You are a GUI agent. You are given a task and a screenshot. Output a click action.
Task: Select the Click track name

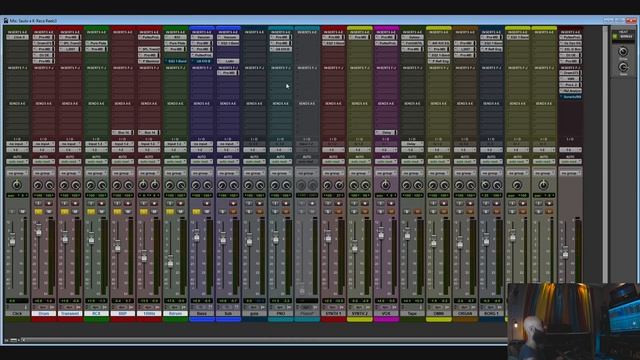(x=17, y=313)
